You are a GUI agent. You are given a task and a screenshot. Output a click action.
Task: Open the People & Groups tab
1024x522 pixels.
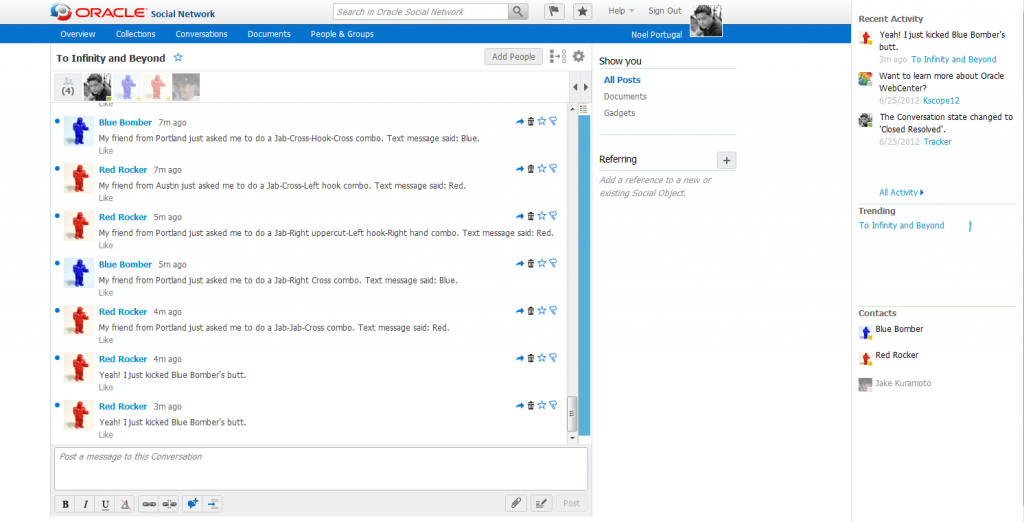[342, 34]
